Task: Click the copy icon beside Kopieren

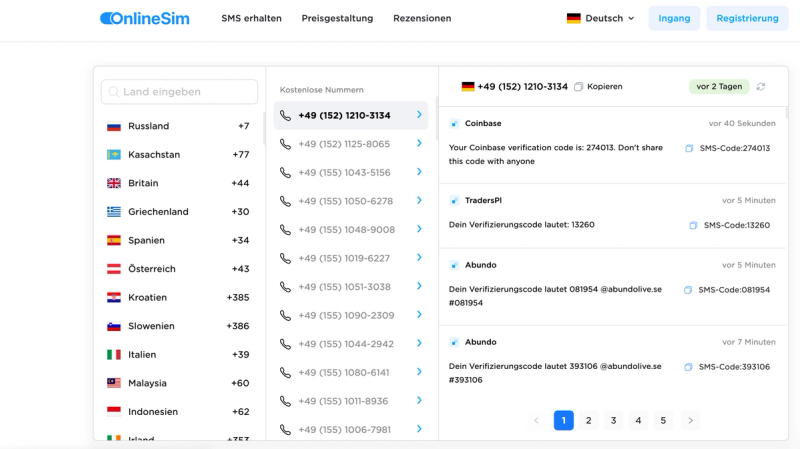Action: 578,87
